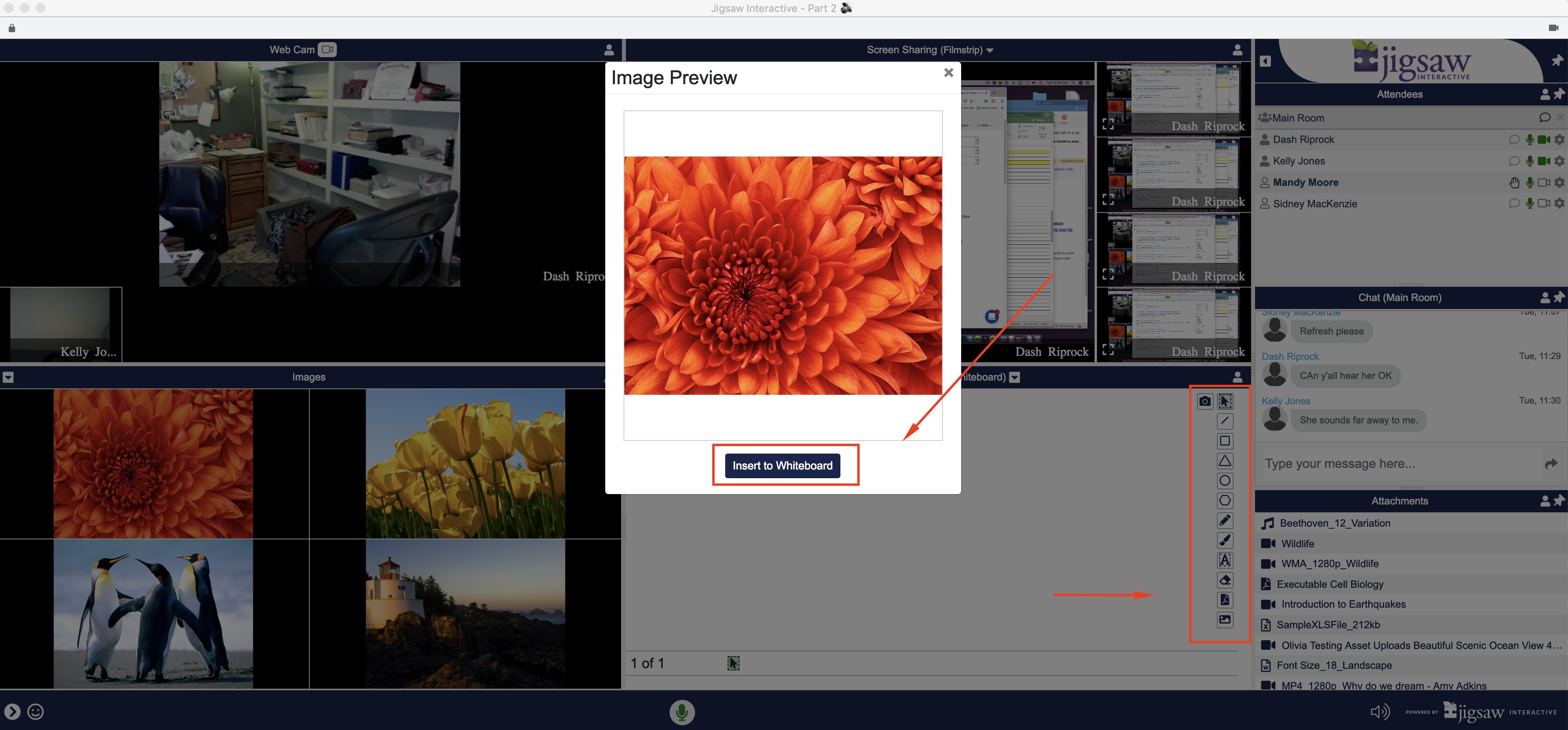Open Screen Sharing (Filmstrip) dropdown arrow

pyautogui.click(x=990, y=50)
